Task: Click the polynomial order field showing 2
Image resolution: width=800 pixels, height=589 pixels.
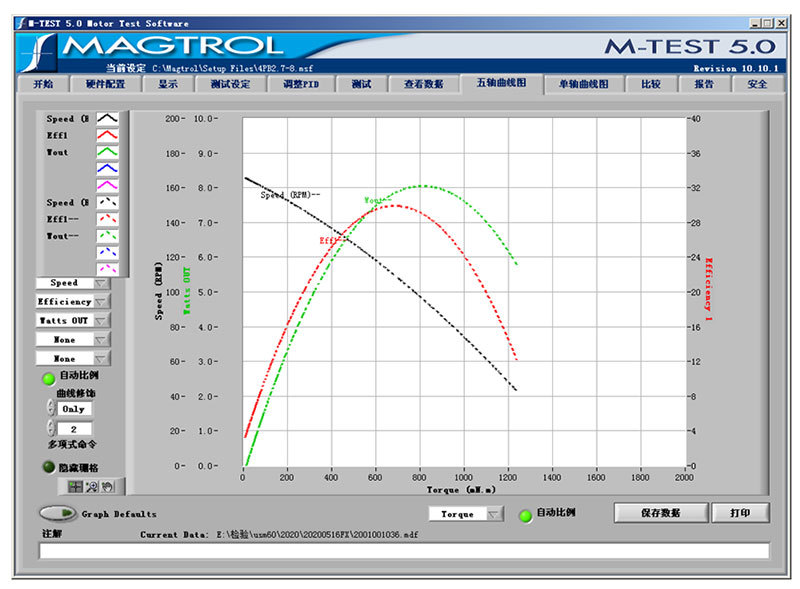Action: [74, 429]
